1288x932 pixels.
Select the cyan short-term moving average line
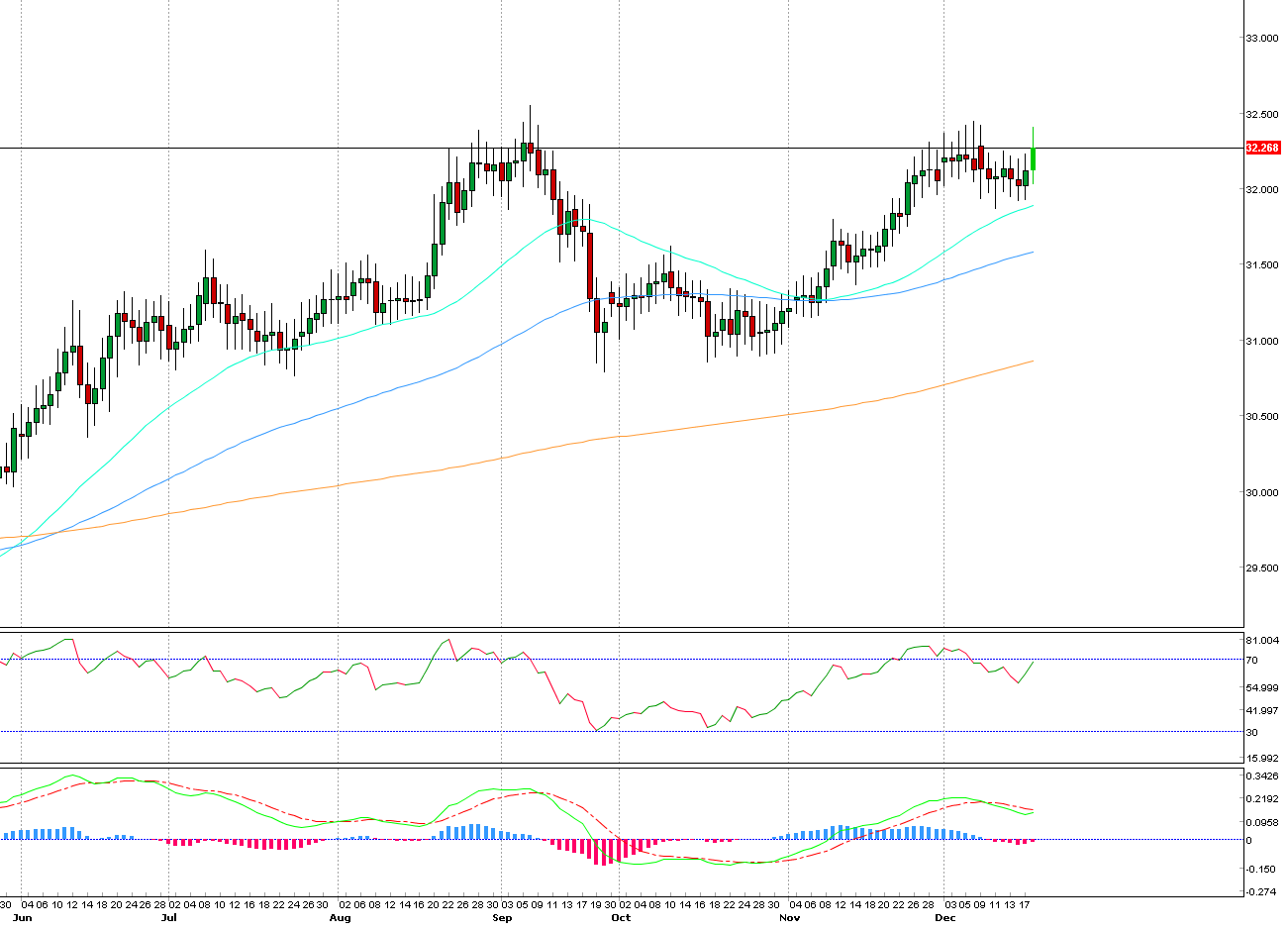point(515,256)
